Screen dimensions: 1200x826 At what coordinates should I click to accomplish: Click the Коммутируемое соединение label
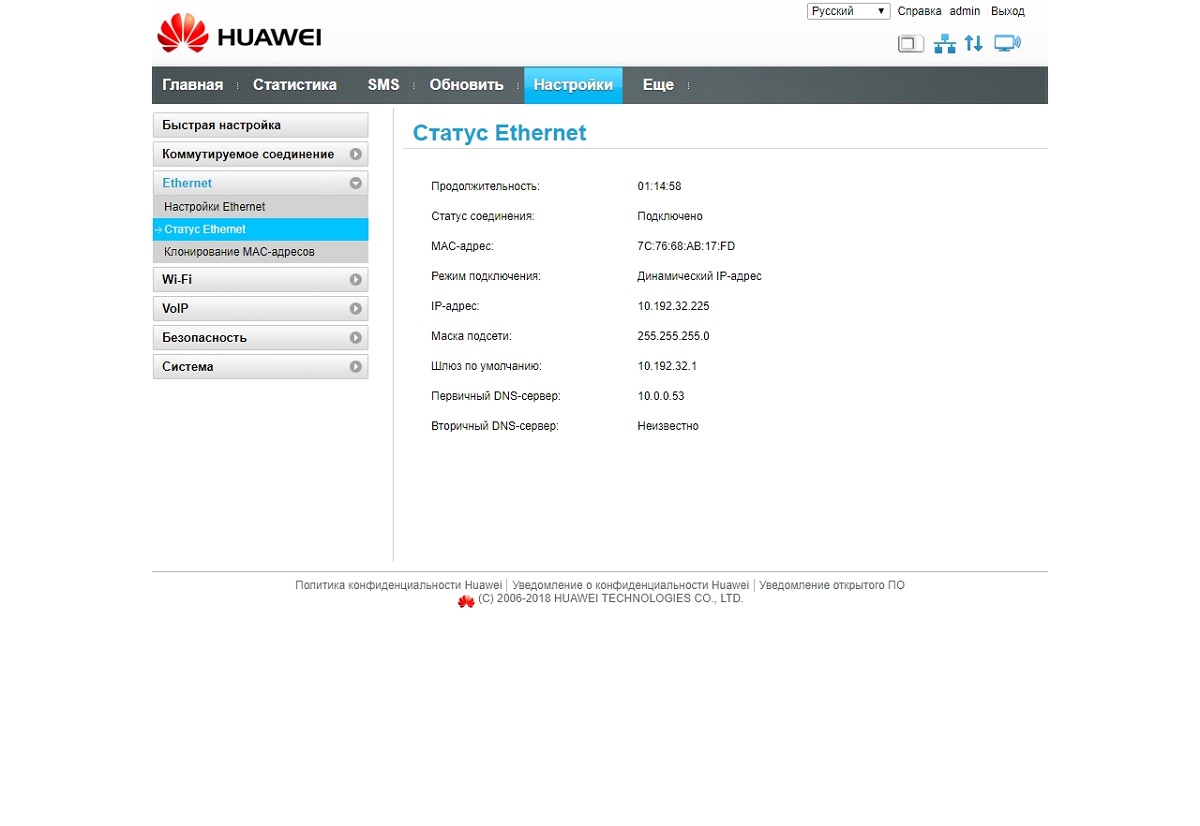[x=248, y=154]
